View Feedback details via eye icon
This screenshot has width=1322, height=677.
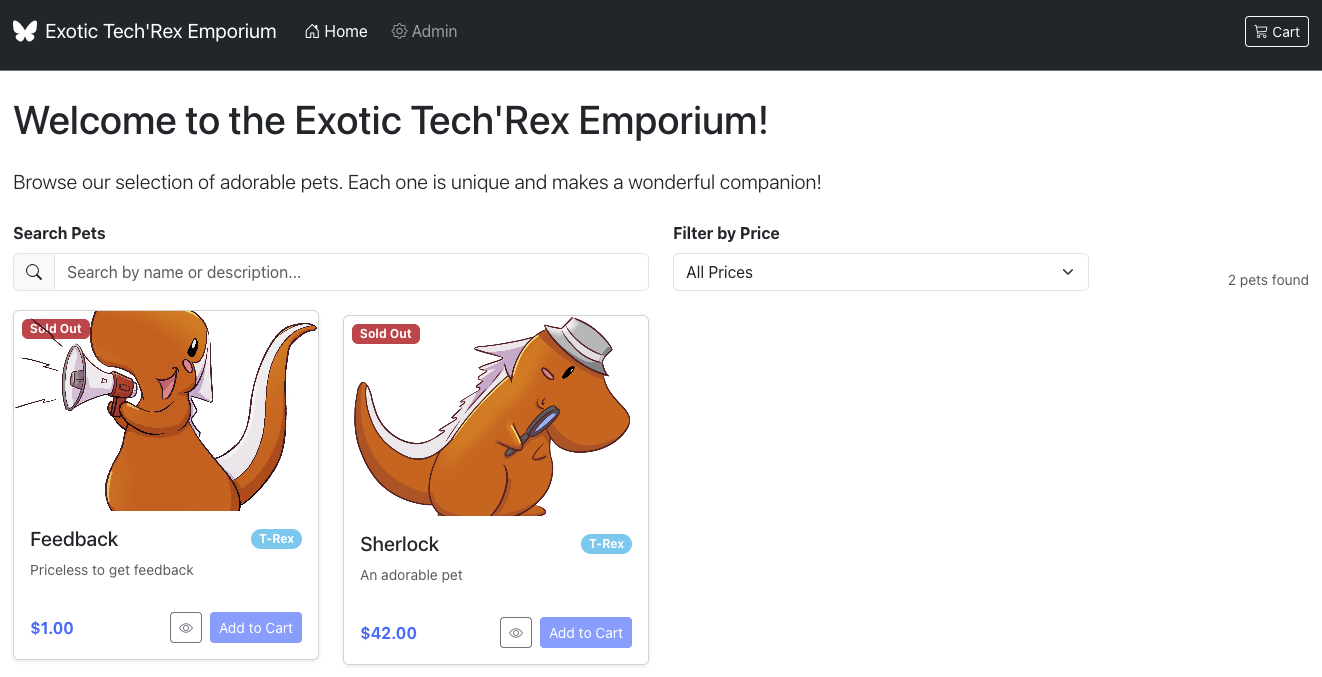tap(186, 628)
